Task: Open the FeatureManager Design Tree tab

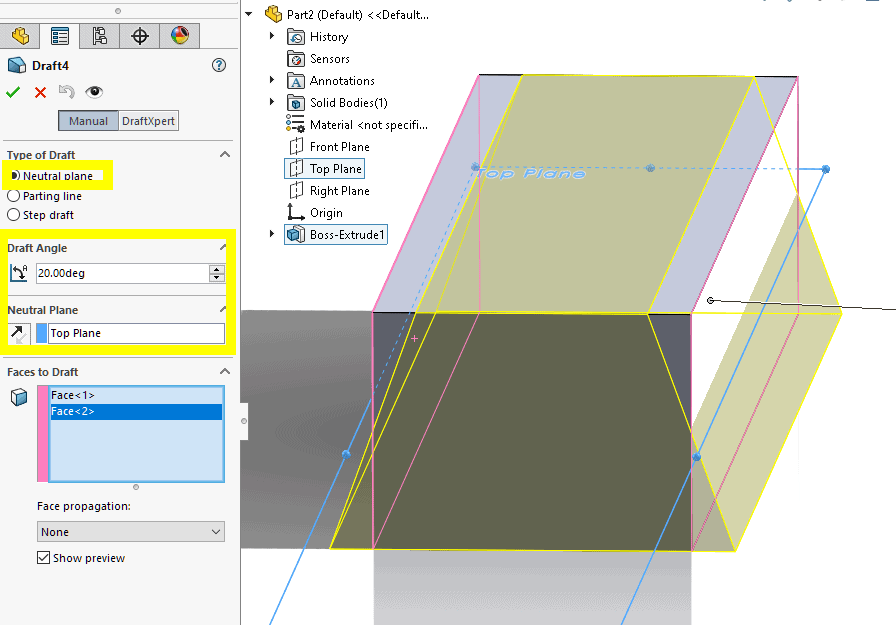Action: click(20, 36)
